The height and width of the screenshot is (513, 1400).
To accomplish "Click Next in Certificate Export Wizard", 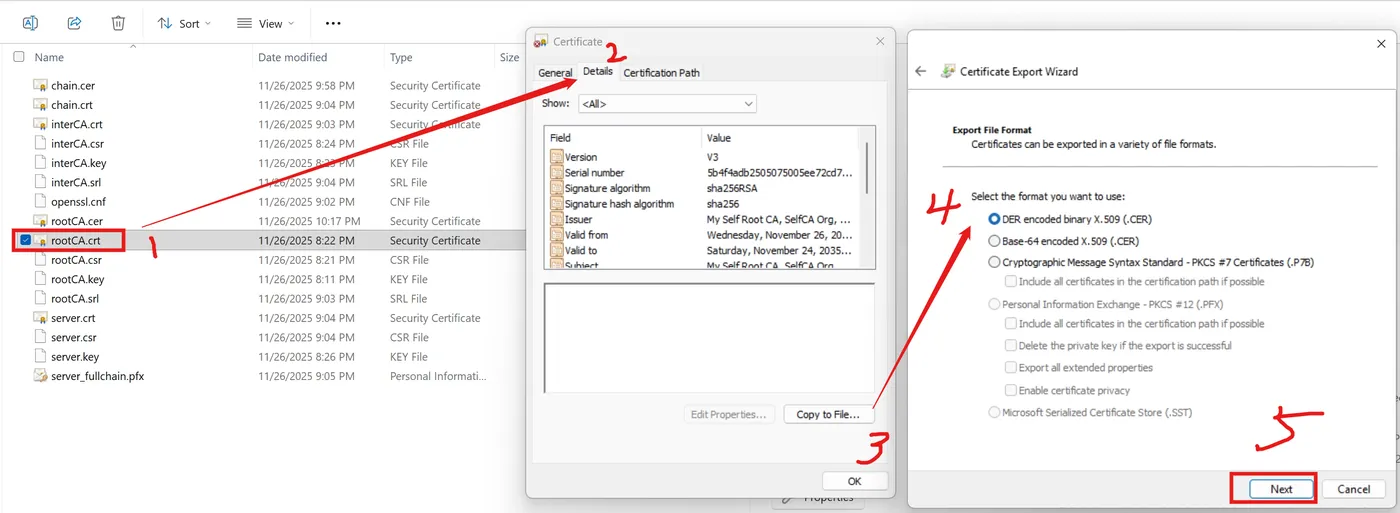I will coord(1281,489).
